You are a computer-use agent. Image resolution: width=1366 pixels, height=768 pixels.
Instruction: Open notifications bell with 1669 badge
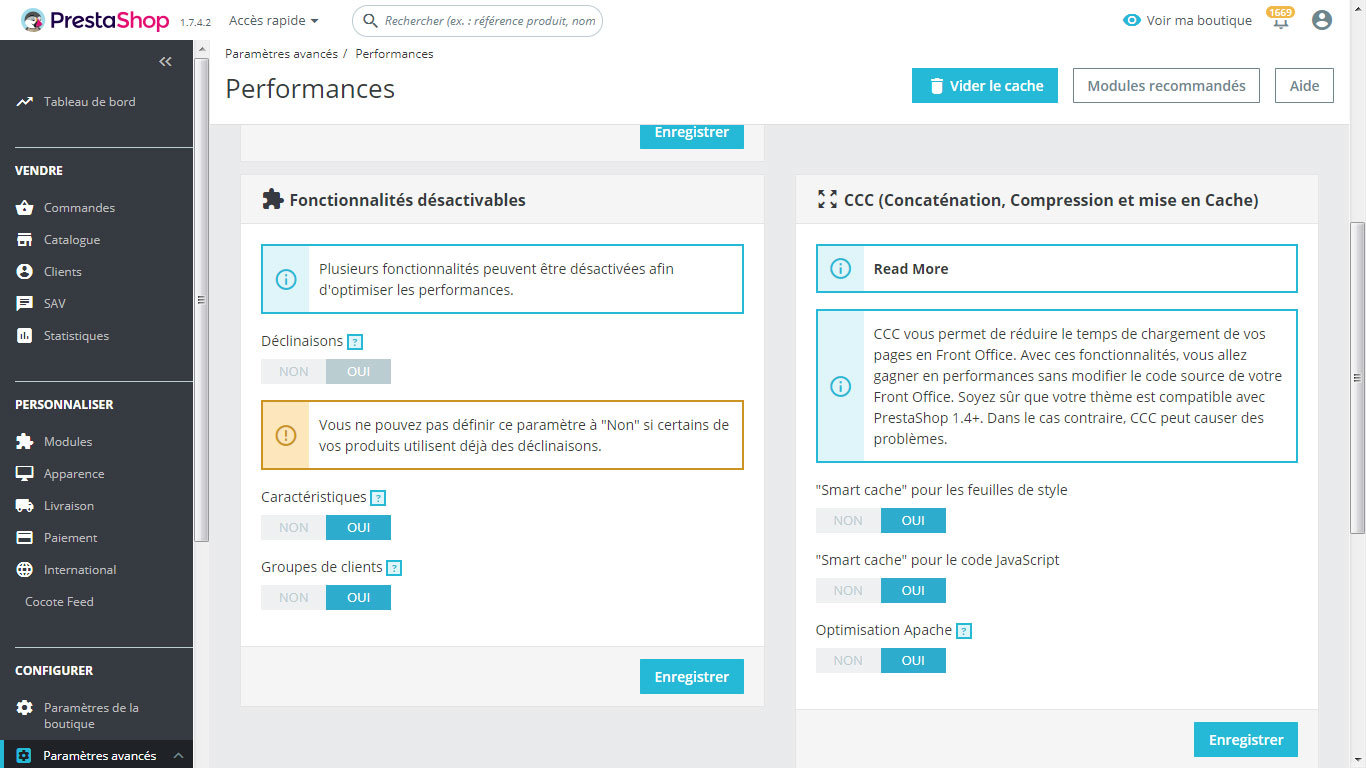[x=1280, y=19]
